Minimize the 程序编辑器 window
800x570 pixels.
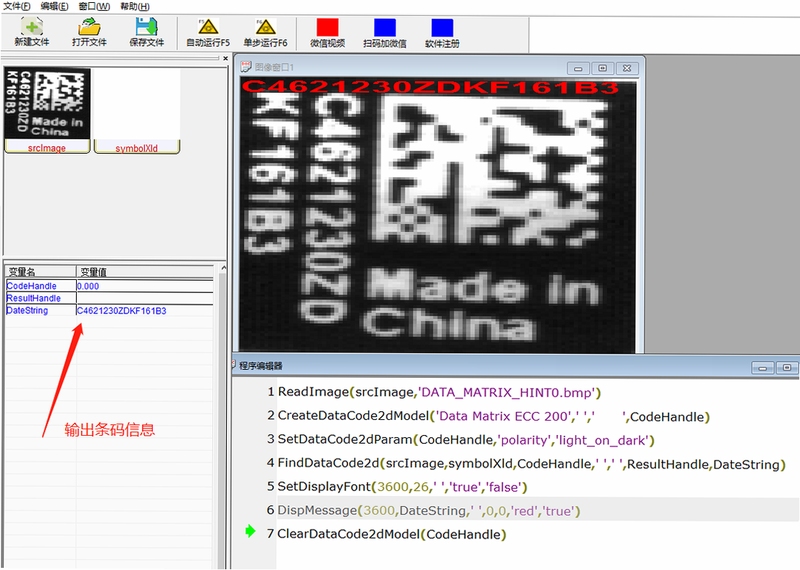763,367
